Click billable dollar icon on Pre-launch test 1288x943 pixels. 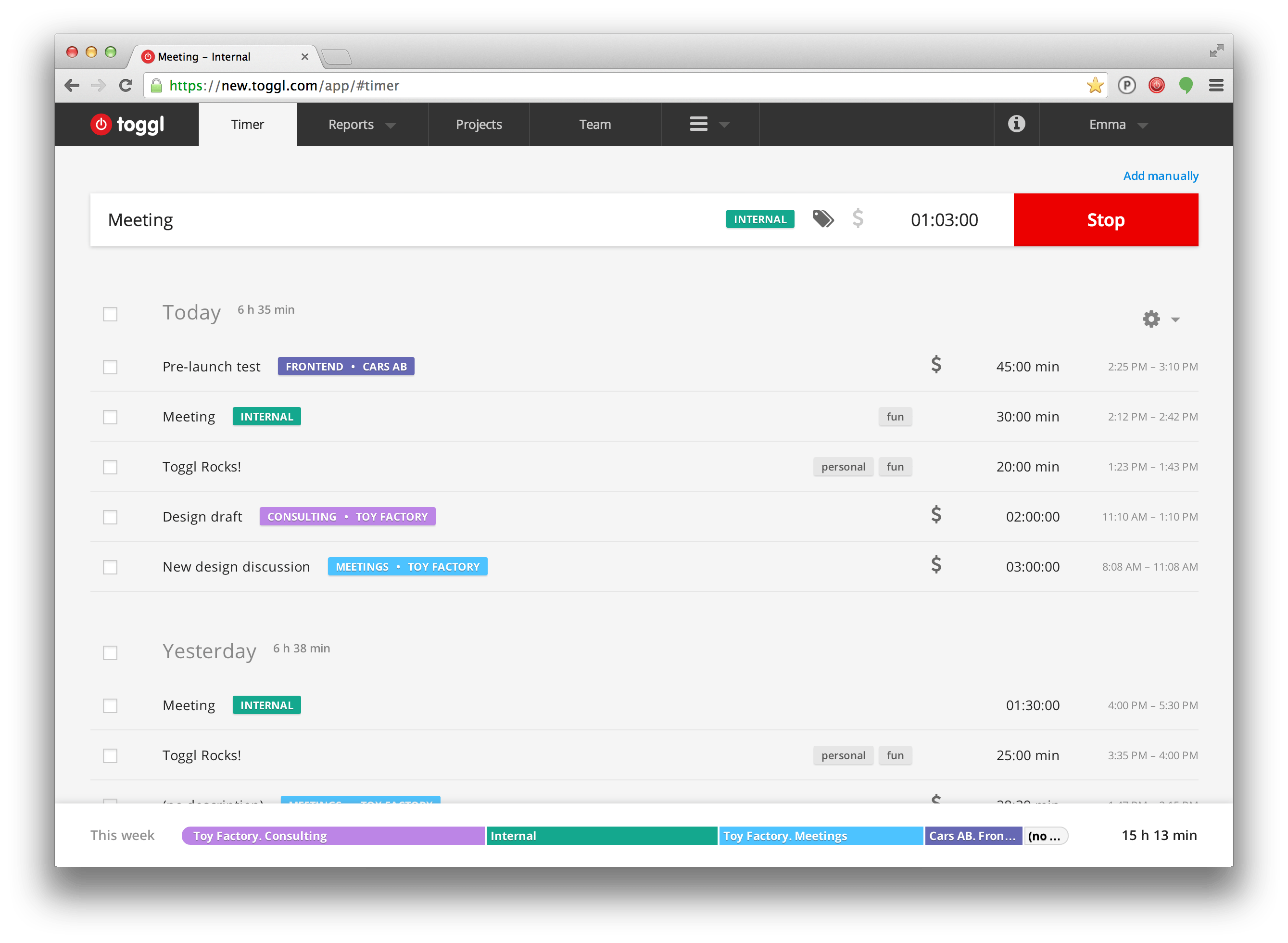(936, 365)
